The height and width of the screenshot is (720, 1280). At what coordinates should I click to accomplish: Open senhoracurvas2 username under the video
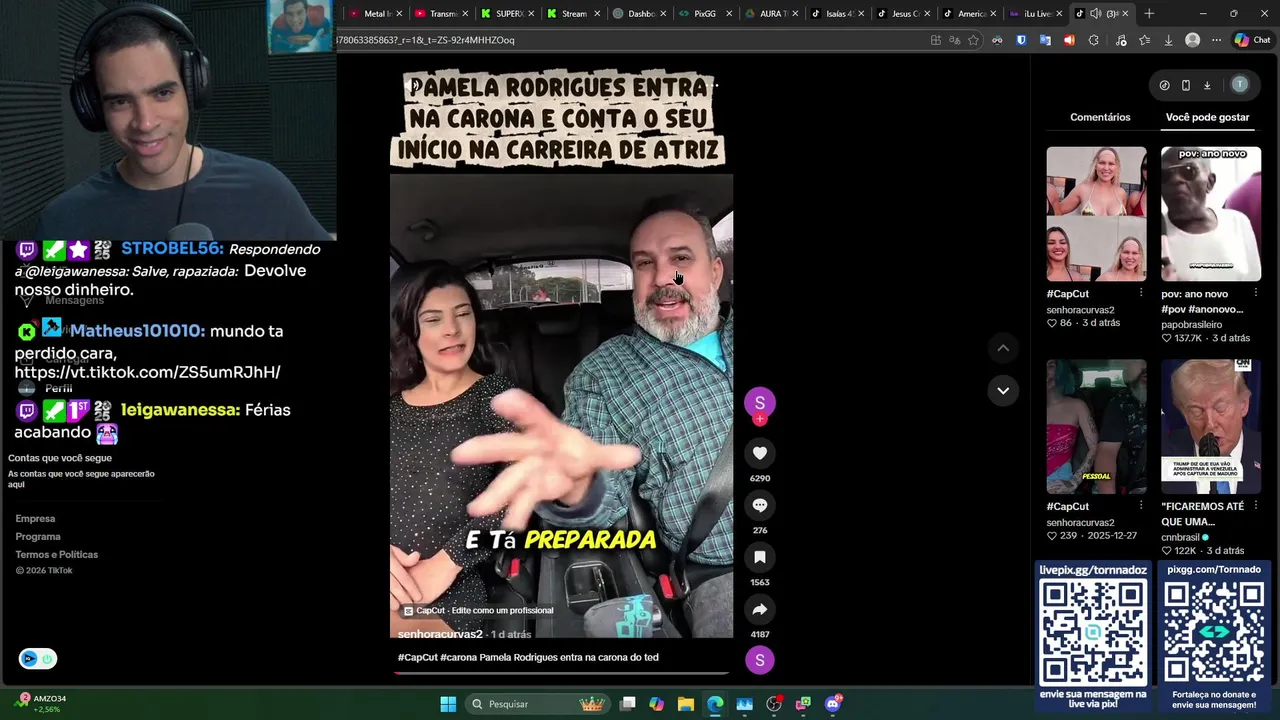click(440, 634)
